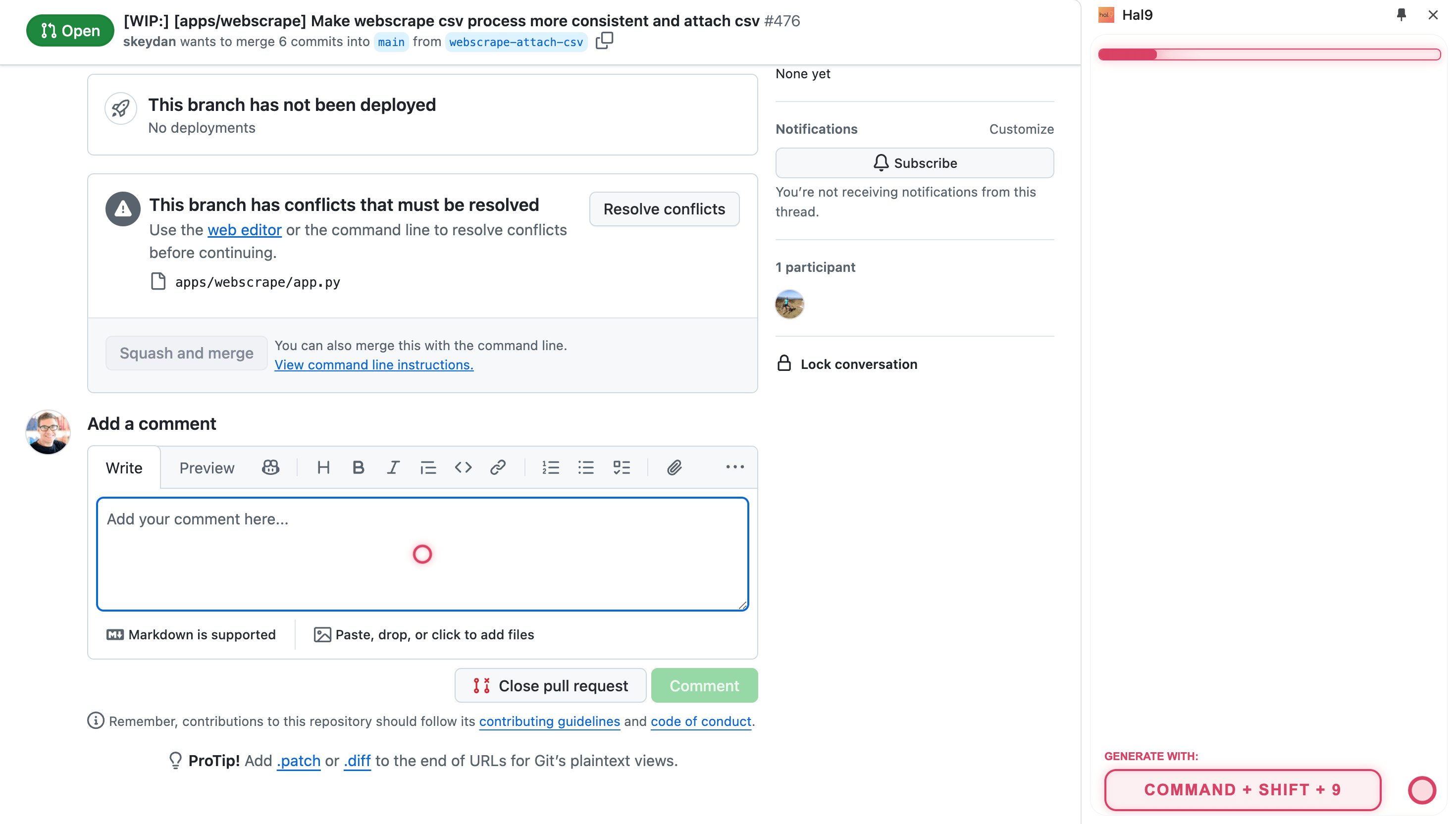Pin the Hal9 side panel
This screenshot has height=824, width=1456.
[1401, 15]
